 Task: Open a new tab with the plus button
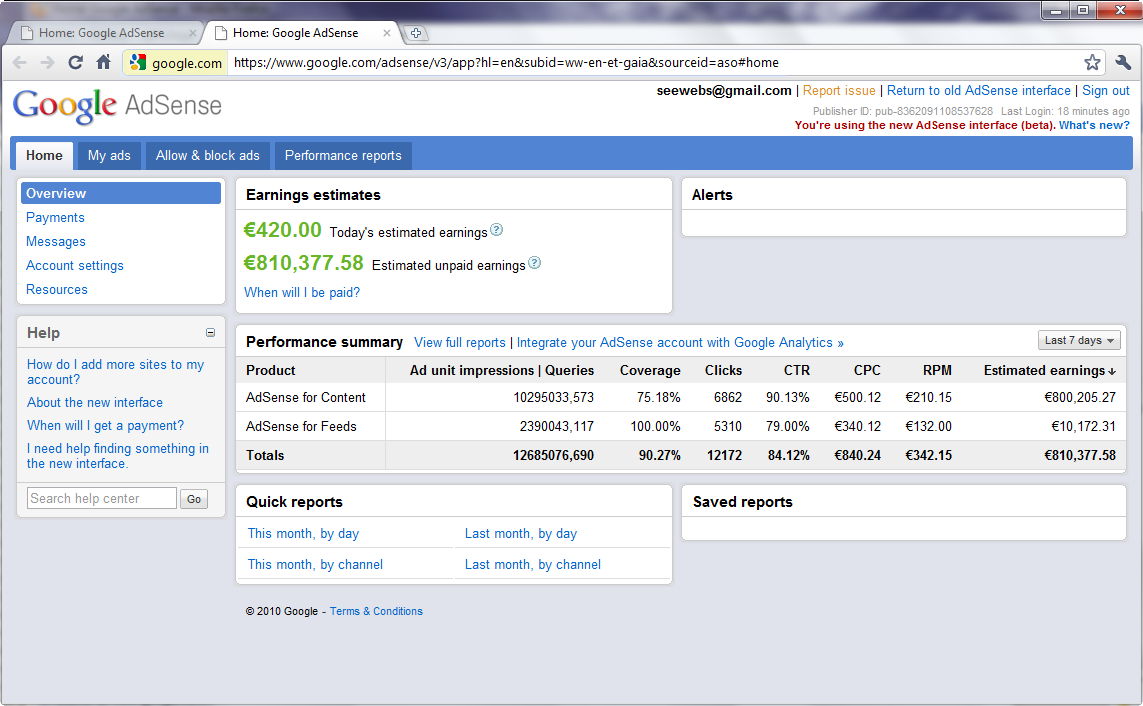[416, 33]
